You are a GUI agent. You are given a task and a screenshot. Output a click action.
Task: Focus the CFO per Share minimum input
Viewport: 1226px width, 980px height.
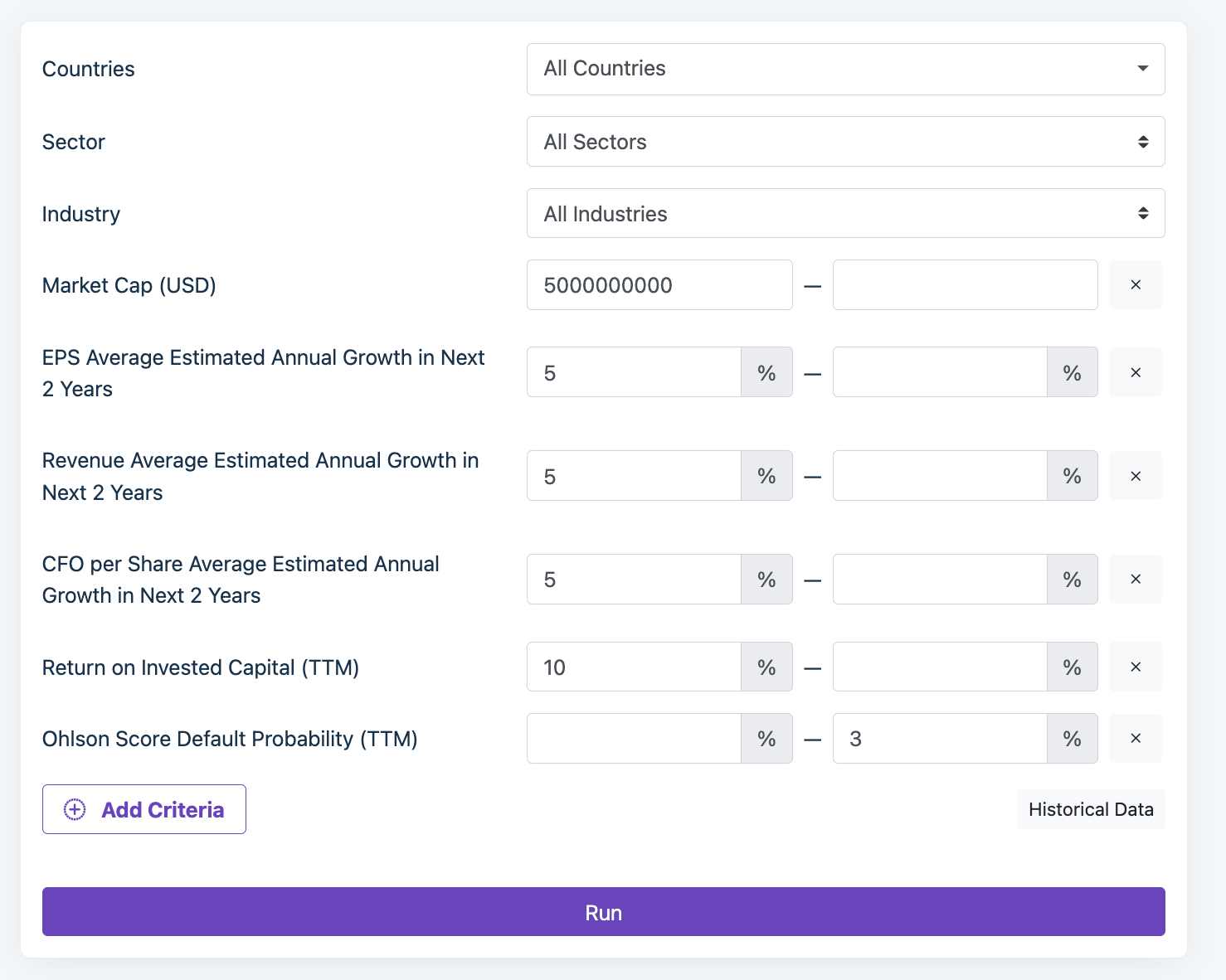[x=634, y=579]
